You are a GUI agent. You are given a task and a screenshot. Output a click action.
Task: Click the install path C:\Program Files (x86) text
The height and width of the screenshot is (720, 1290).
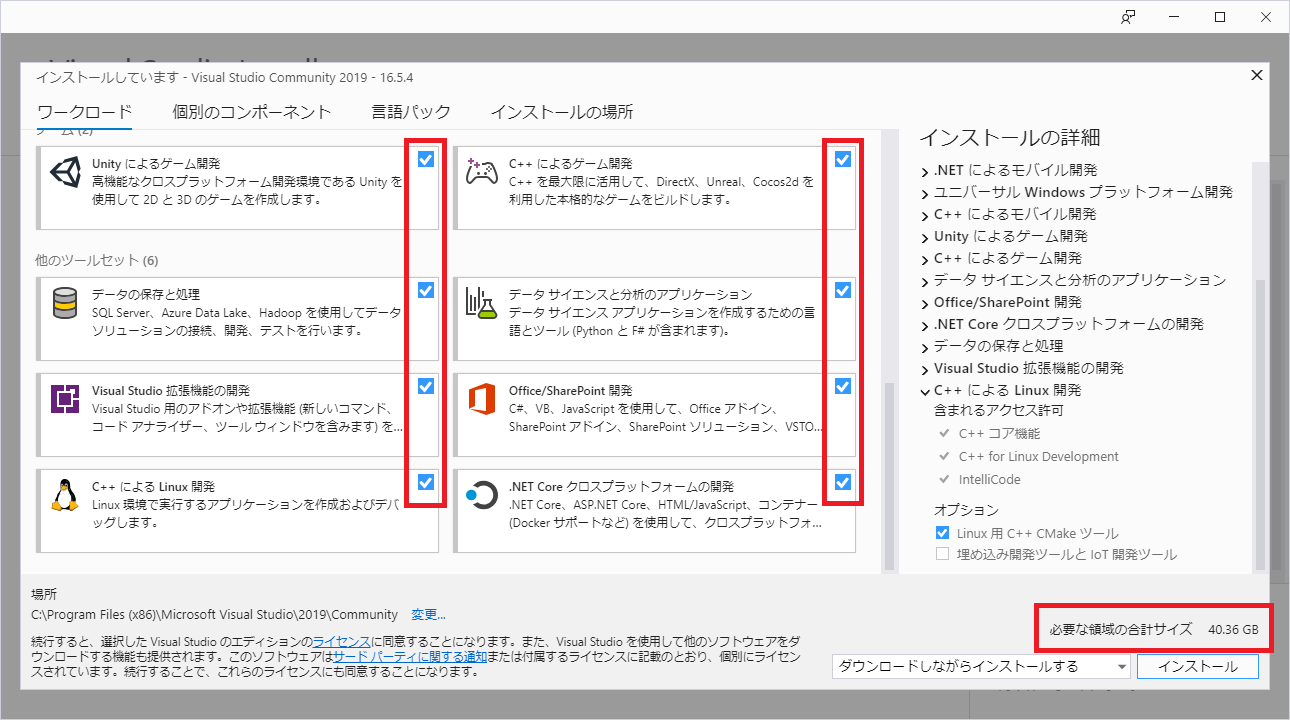(214, 614)
